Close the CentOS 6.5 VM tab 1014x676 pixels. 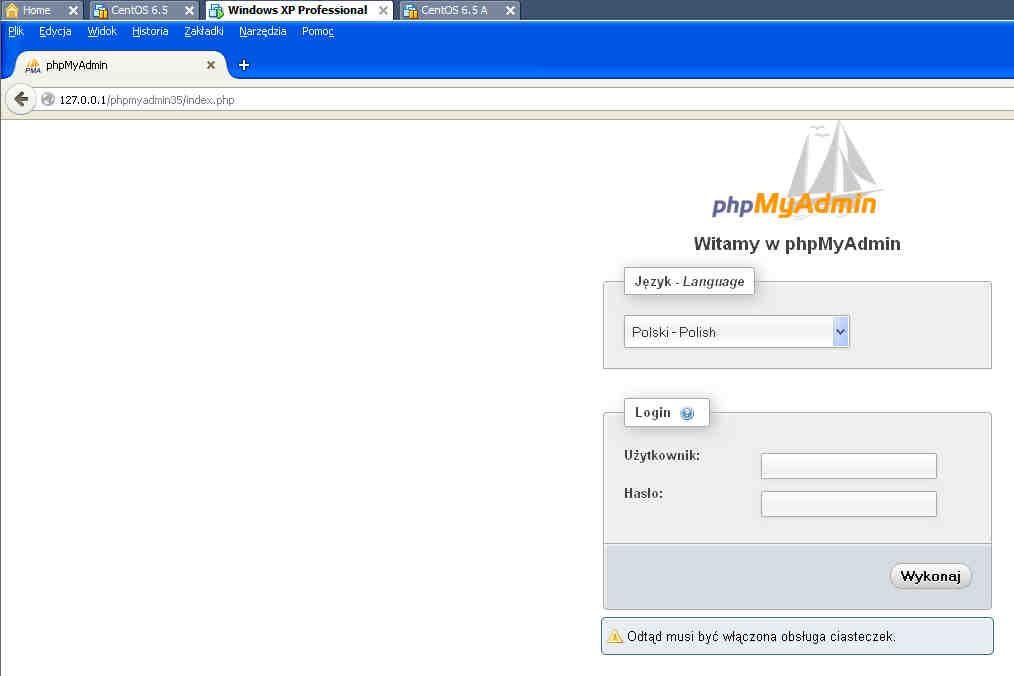coord(189,10)
